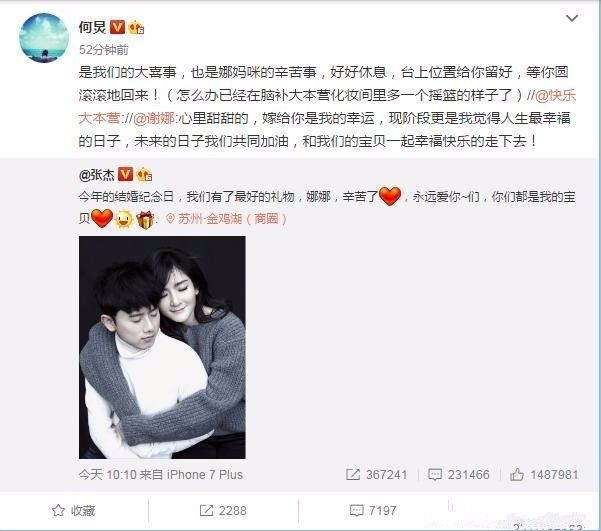Open the 7197 comments section
This screenshot has height=531, width=601.
point(373,511)
